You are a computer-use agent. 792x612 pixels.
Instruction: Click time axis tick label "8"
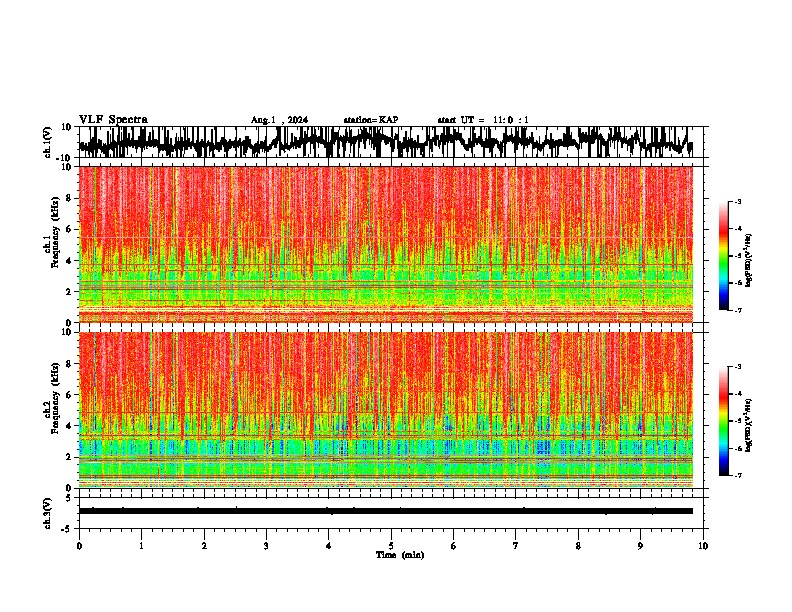click(578, 546)
